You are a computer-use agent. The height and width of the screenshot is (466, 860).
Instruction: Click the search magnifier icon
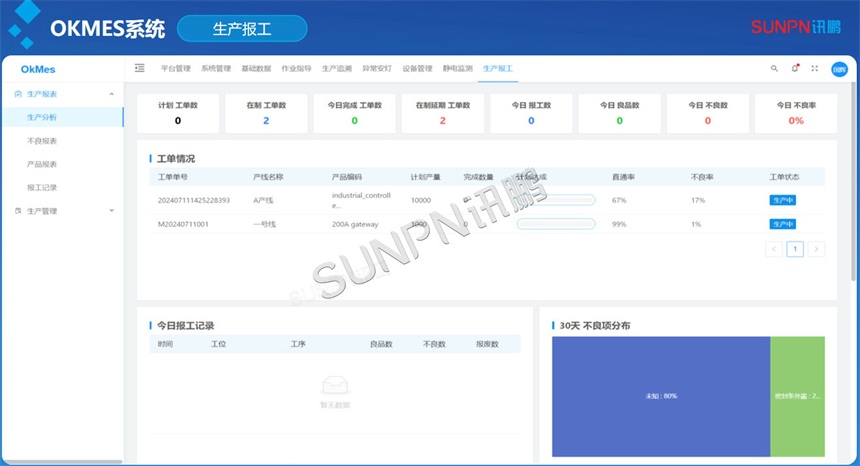(774, 68)
